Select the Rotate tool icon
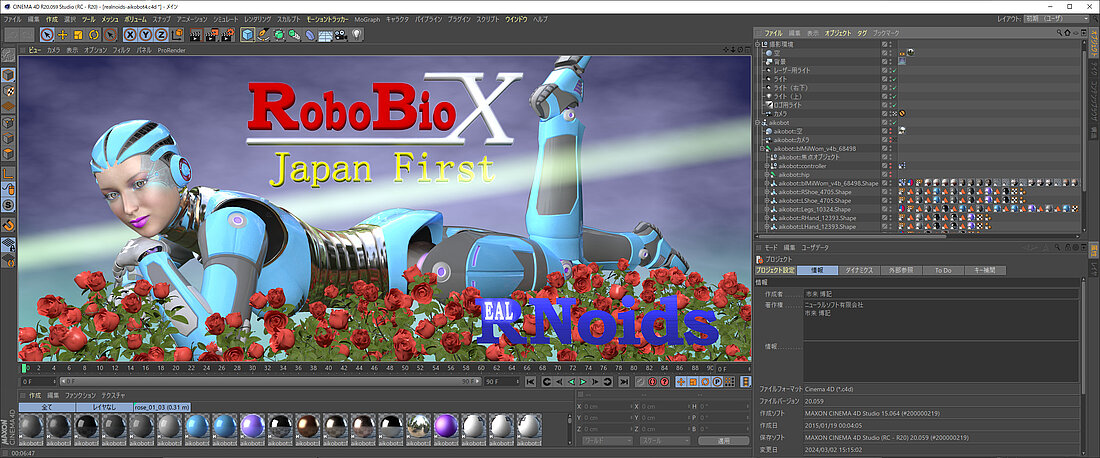Image resolution: width=1100 pixels, height=458 pixels. [91, 35]
